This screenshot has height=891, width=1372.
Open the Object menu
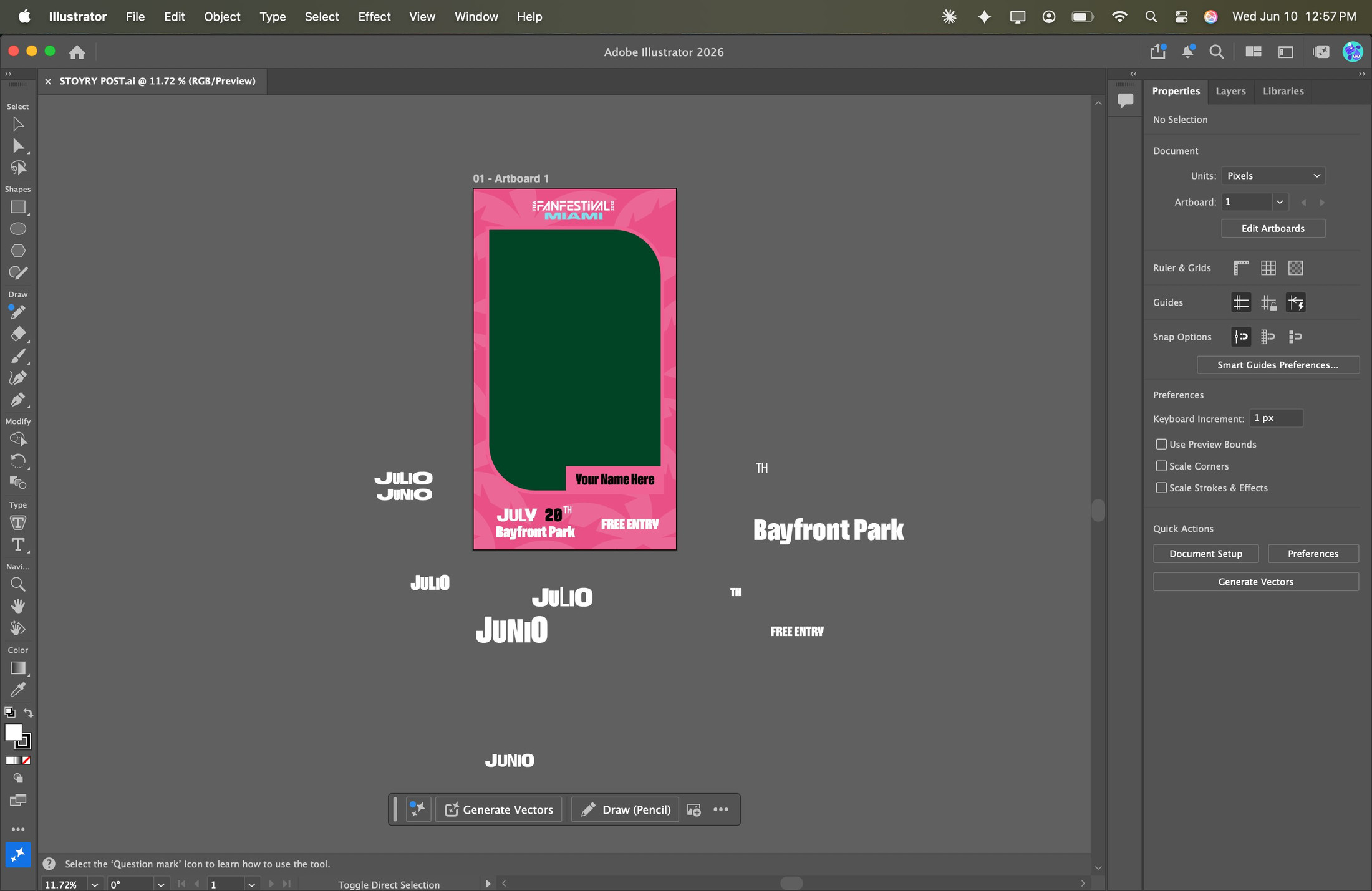pyautogui.click(x=222, y=17)
